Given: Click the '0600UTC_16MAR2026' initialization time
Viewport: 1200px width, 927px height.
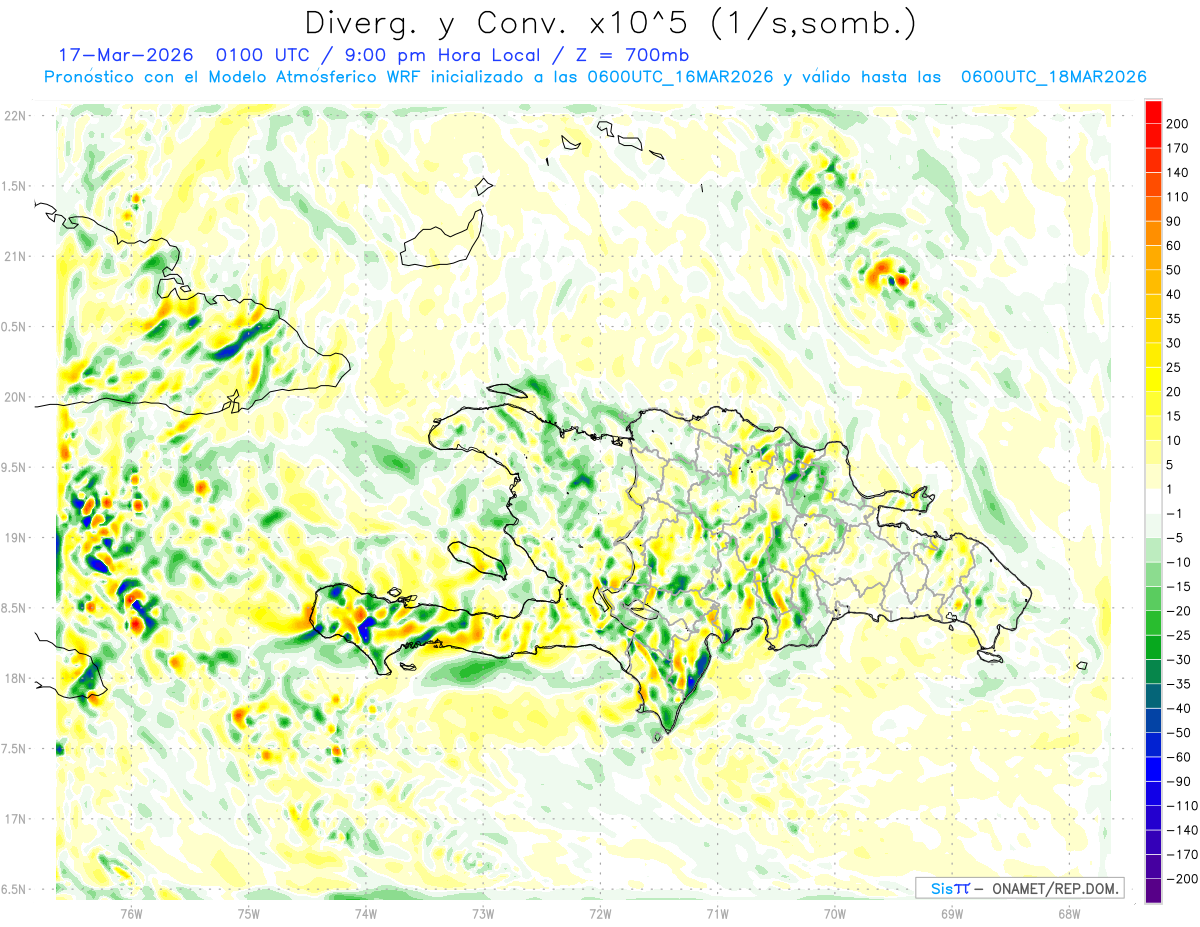Looking at the screenshot, I should point(680,77).
